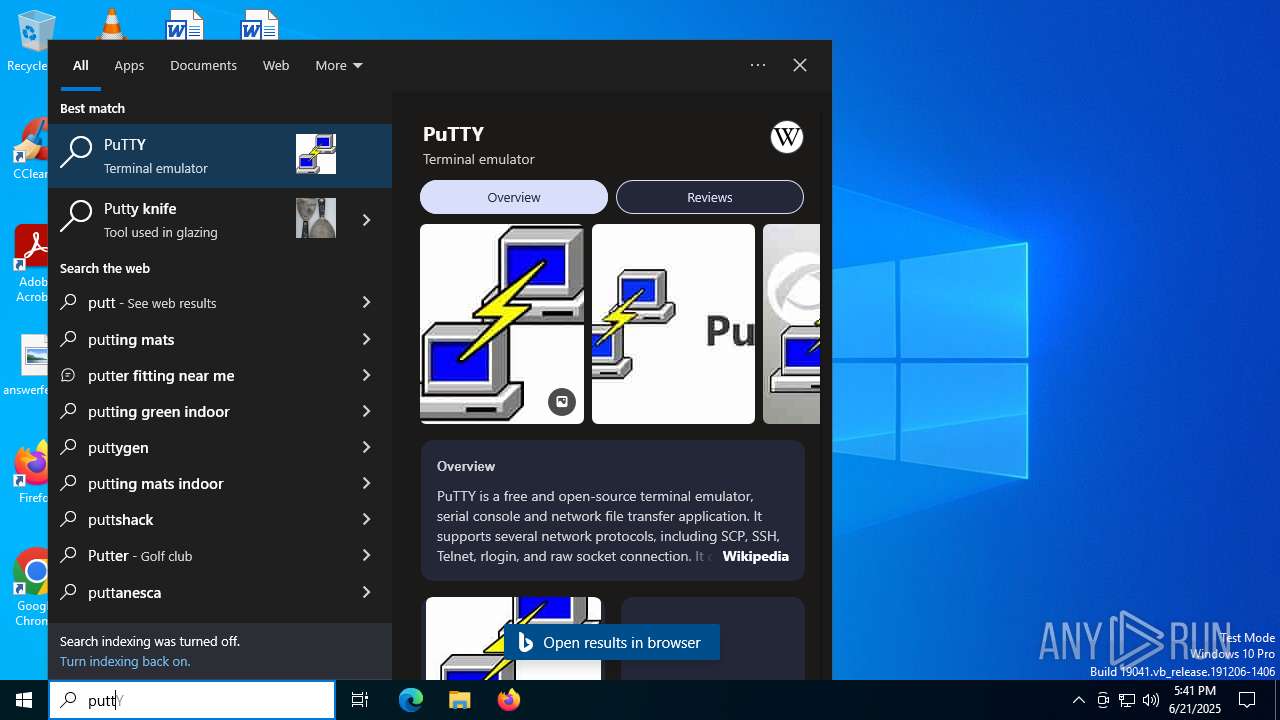Image resolution: width=1280 pixels, height=720 pixels.
Task: Expand the 'putter fitting near me' arrow
Action: point(366,375)
